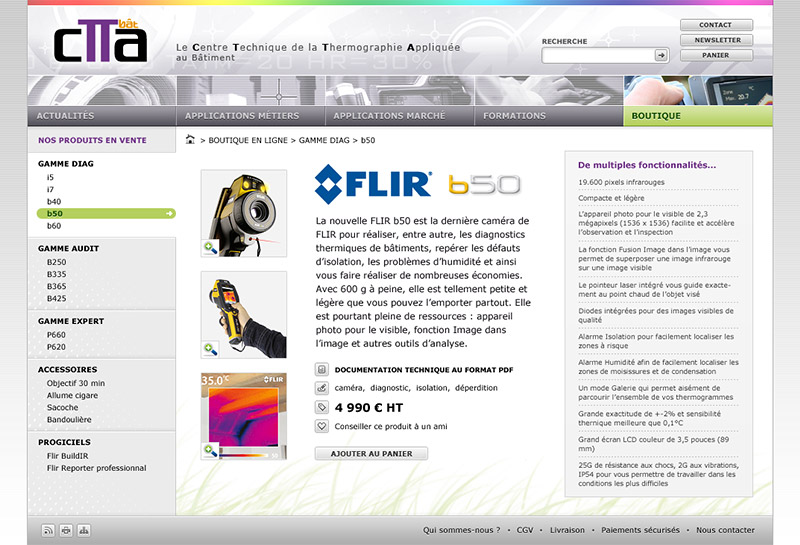Click the Accessoires heading

coord(67,369)
